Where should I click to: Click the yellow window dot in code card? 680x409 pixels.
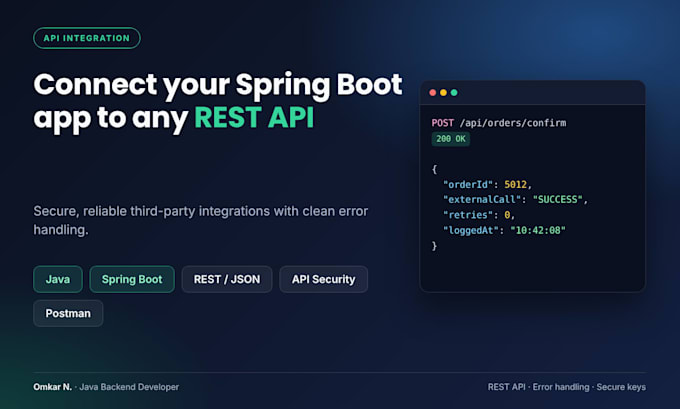443,92
